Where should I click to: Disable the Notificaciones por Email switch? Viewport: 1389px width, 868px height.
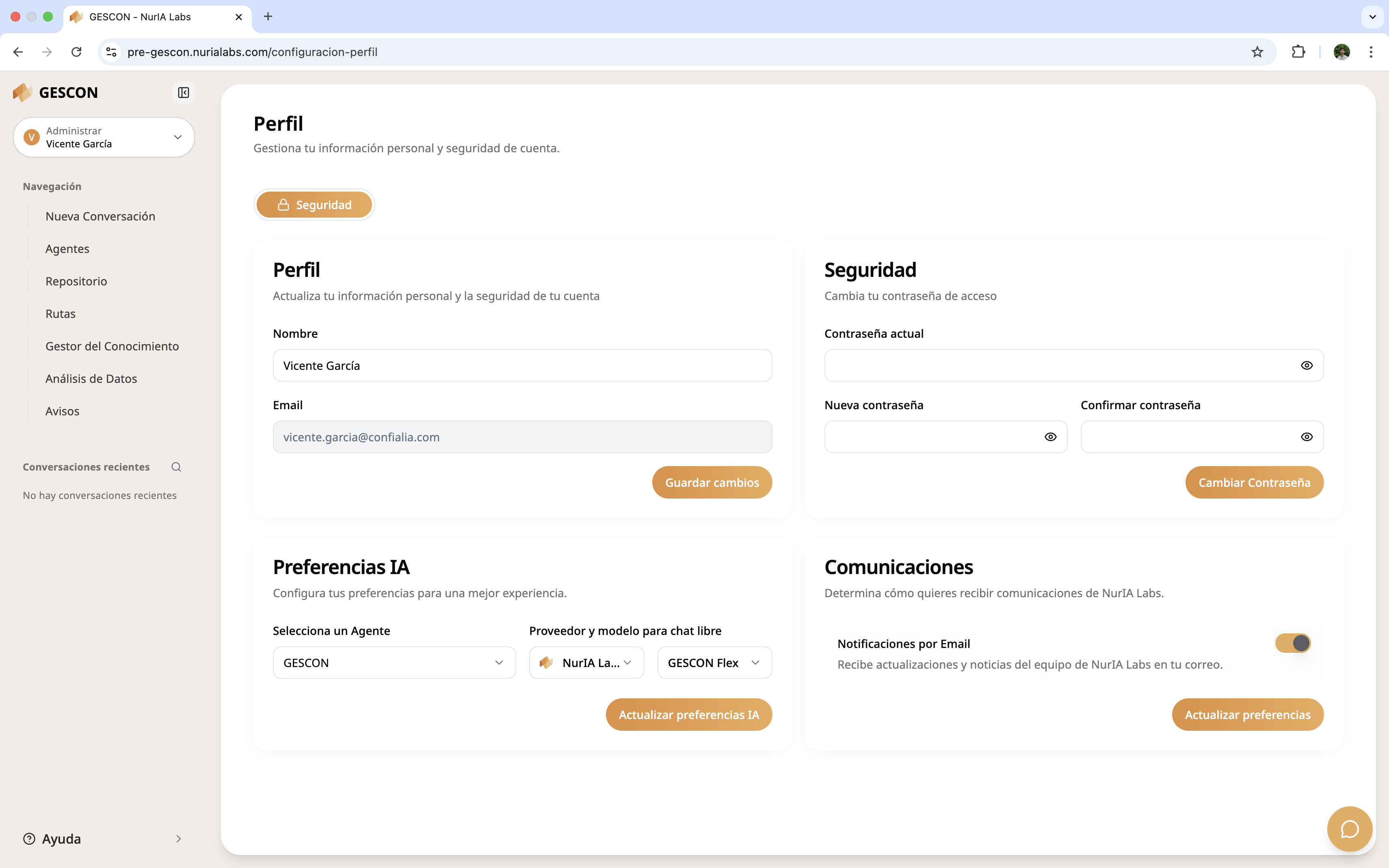click(1292, 643)
